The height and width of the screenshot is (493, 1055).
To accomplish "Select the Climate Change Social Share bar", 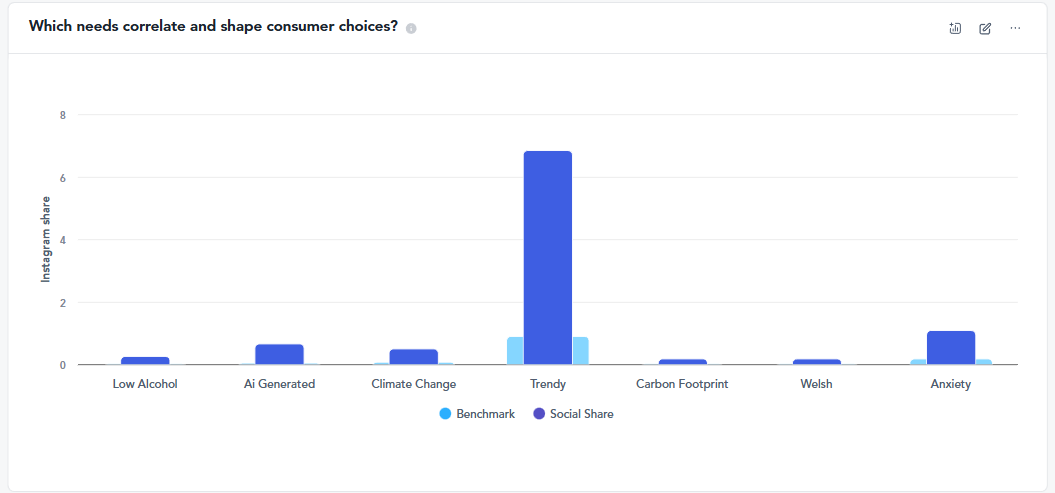I will pos(413,356).
